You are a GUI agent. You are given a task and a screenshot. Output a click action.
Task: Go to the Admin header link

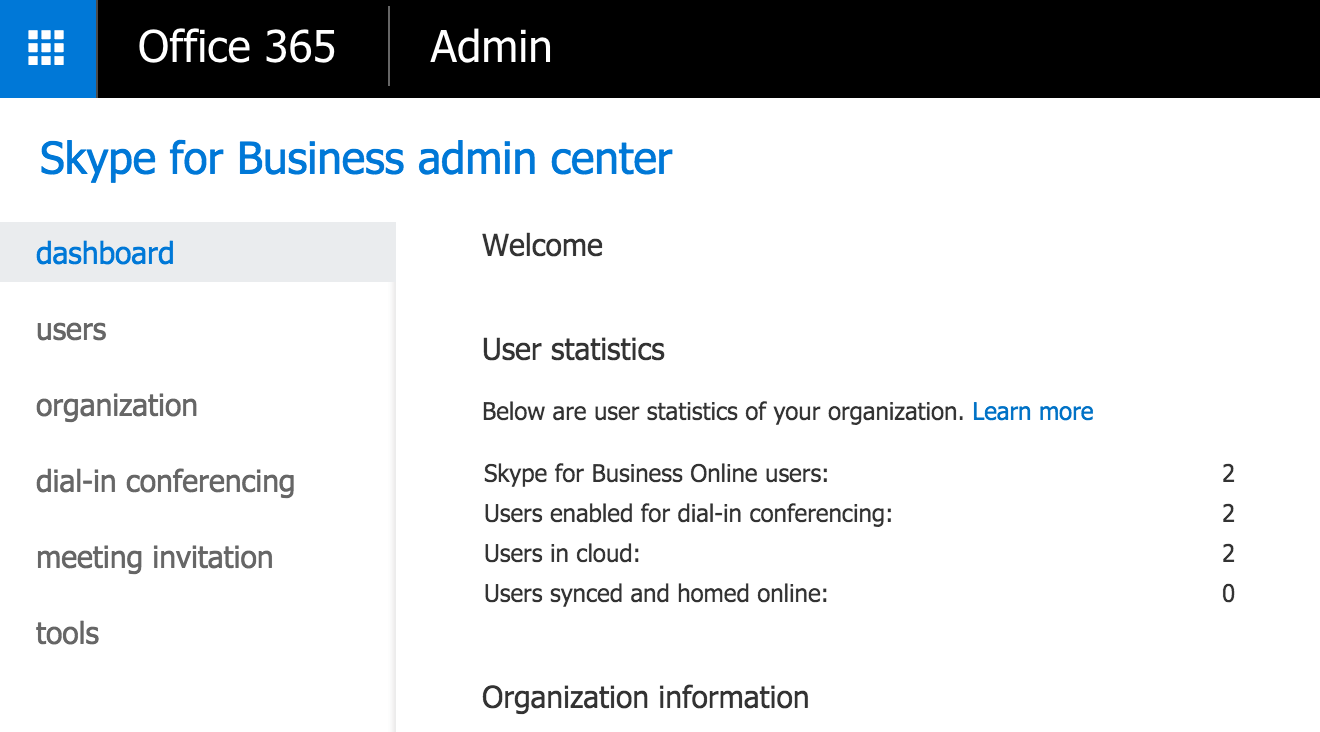pos(491,48)
